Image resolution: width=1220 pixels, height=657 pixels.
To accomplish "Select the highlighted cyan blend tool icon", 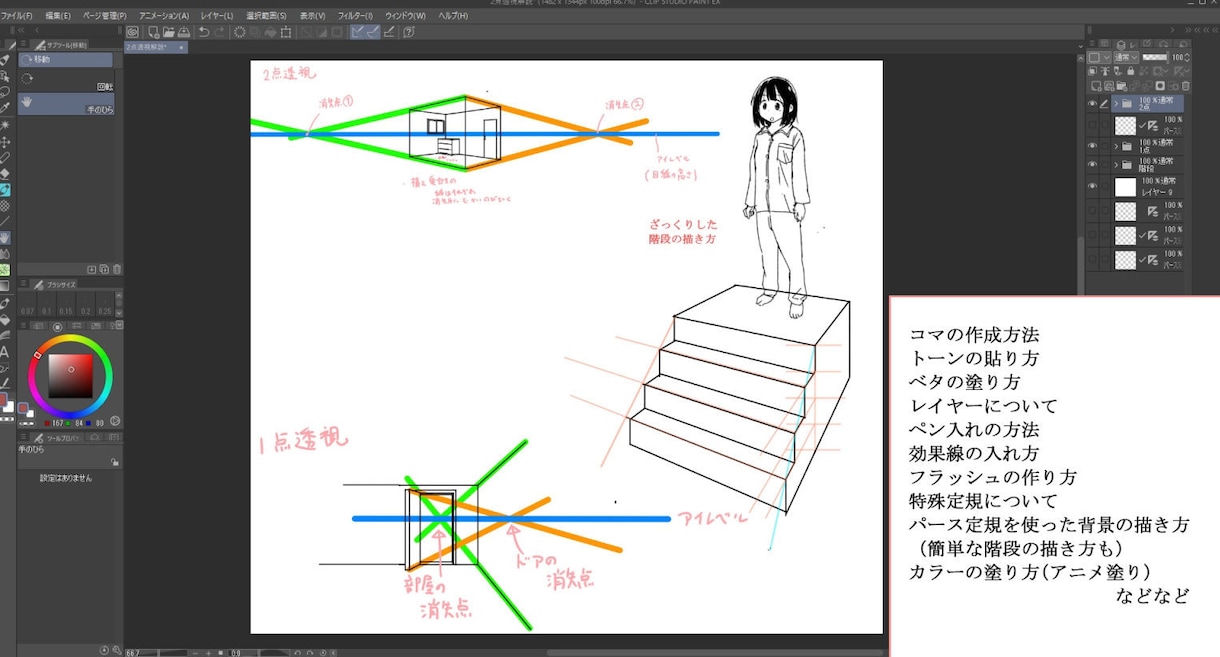I will (5, 190).
